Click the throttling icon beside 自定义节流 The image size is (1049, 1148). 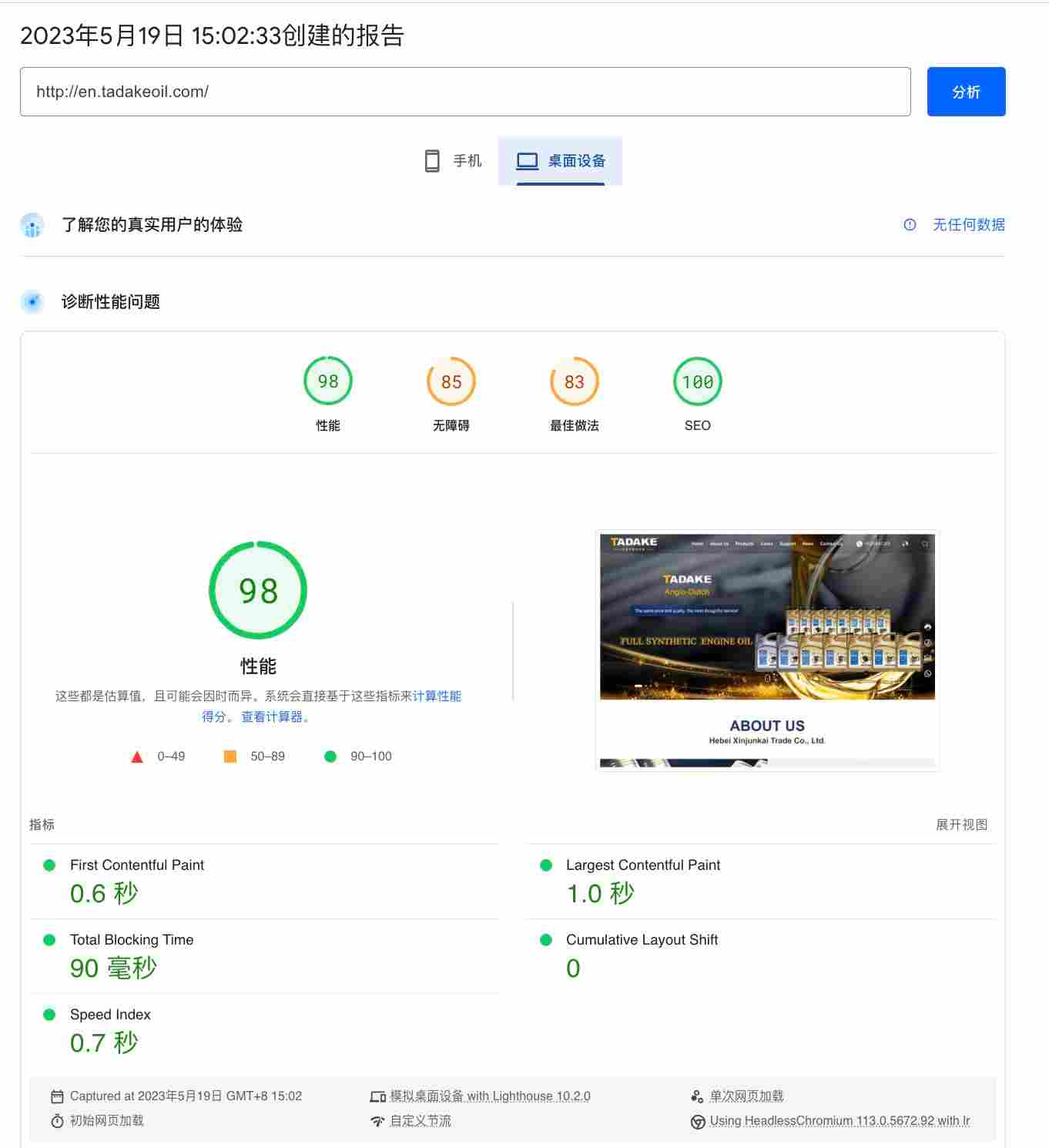377,1121
